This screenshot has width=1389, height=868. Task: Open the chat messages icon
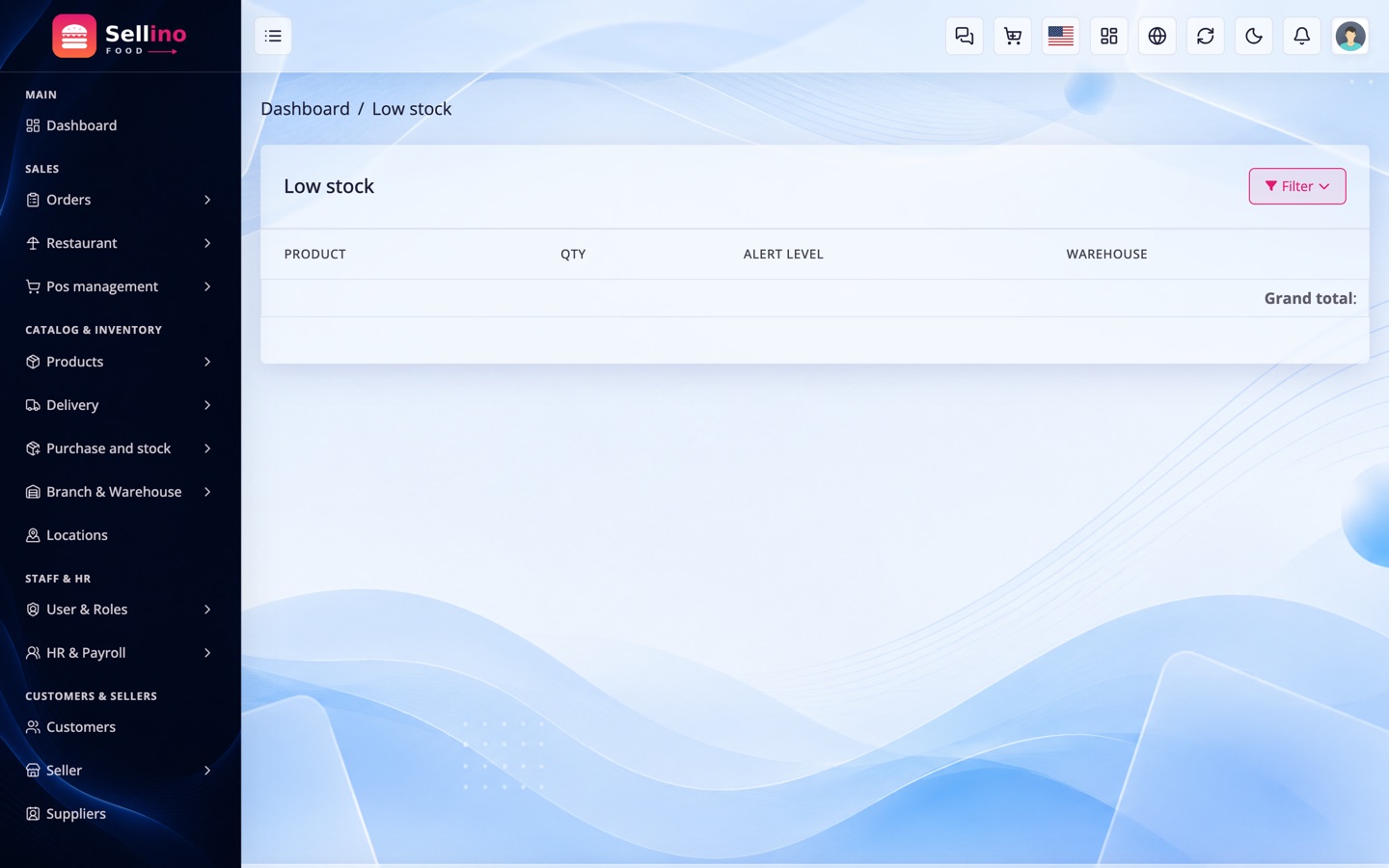coord(965,37)
